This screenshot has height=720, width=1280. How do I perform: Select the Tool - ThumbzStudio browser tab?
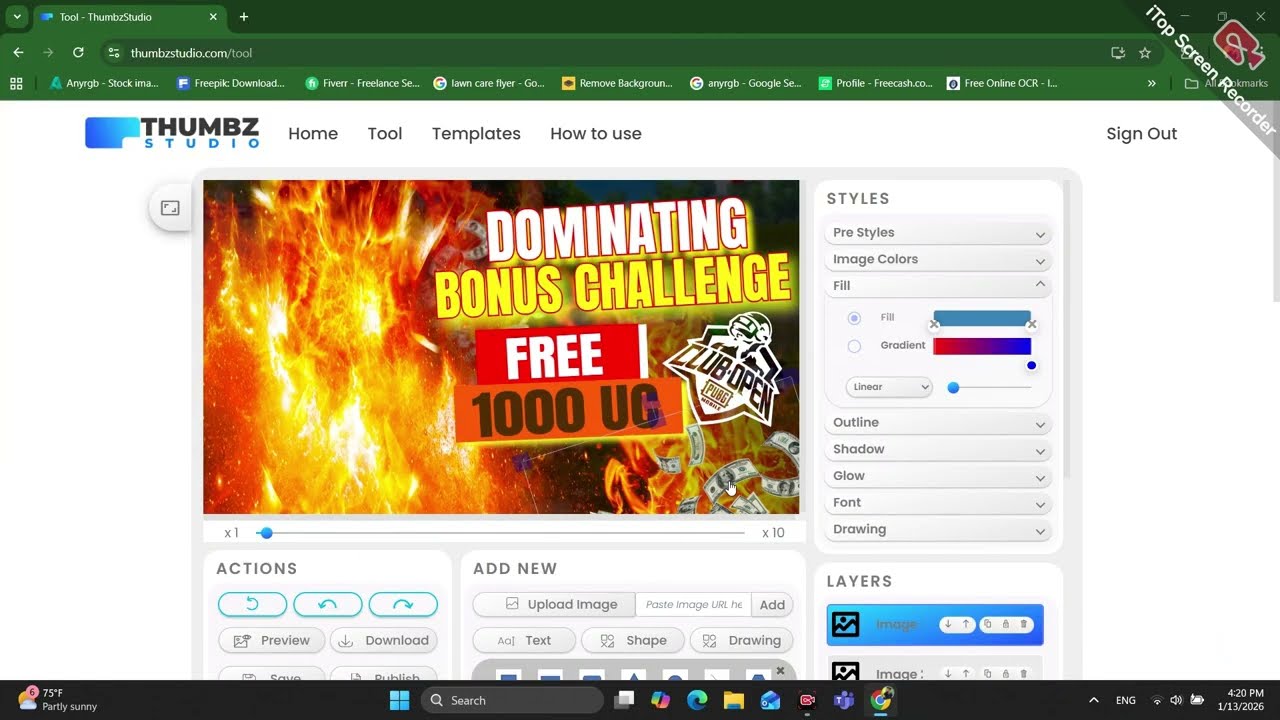click(x=128, y=17)
